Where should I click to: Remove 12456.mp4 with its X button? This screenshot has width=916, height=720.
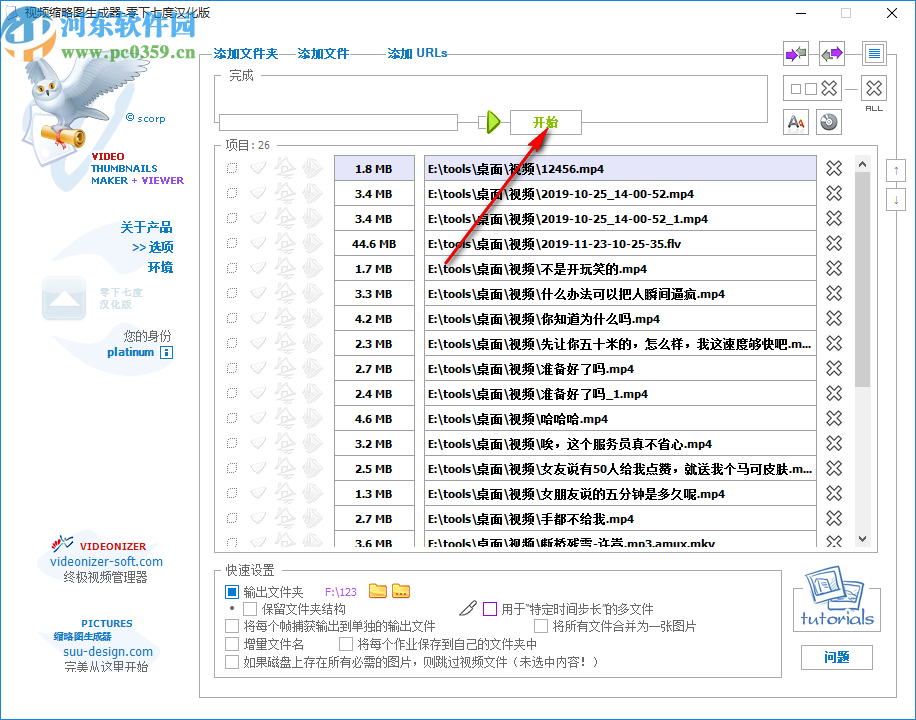point(833,168)
